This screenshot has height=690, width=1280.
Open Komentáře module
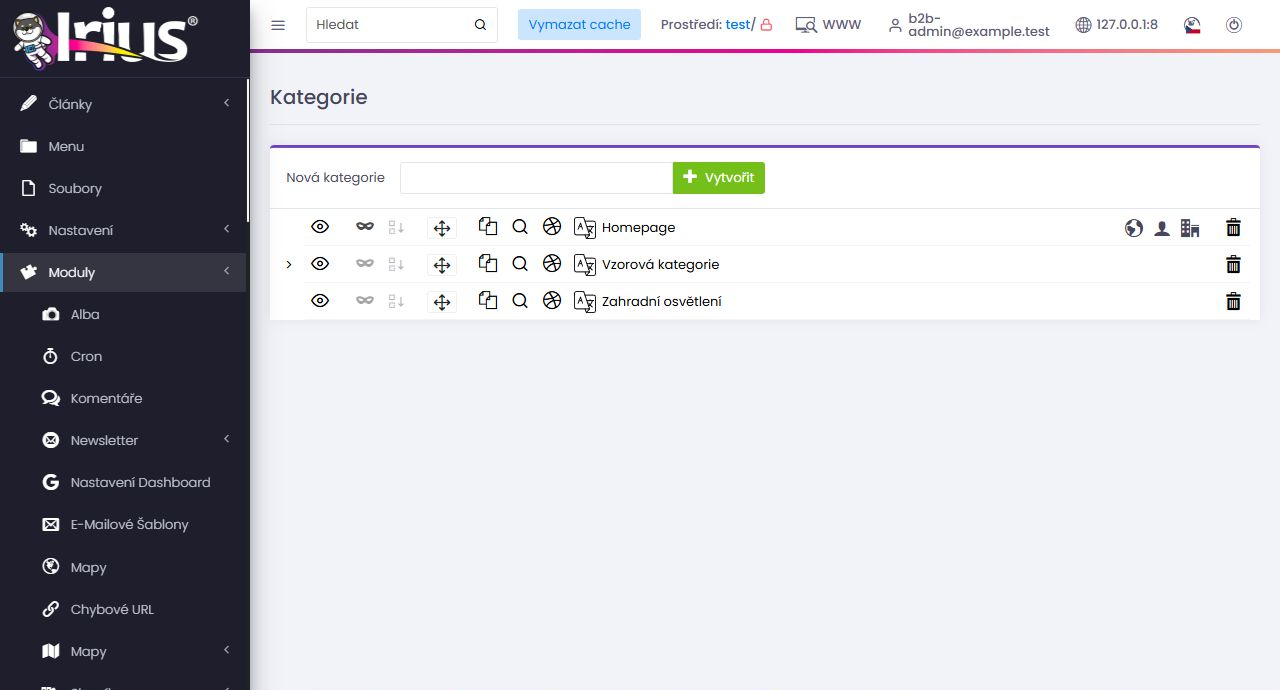click(124, 398)
